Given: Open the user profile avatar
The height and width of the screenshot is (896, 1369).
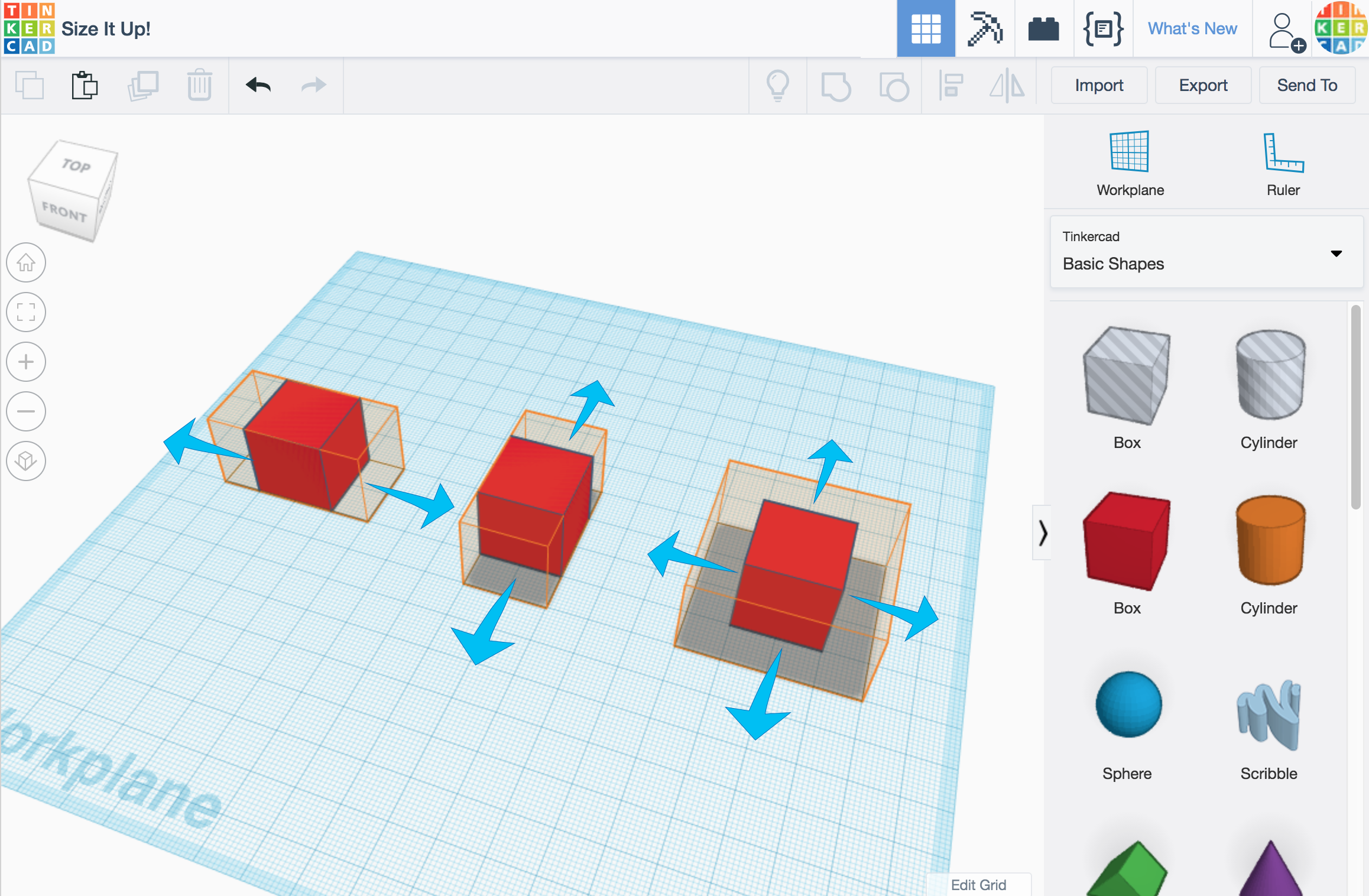Looking at the screenshot, I should [1341, 28].
